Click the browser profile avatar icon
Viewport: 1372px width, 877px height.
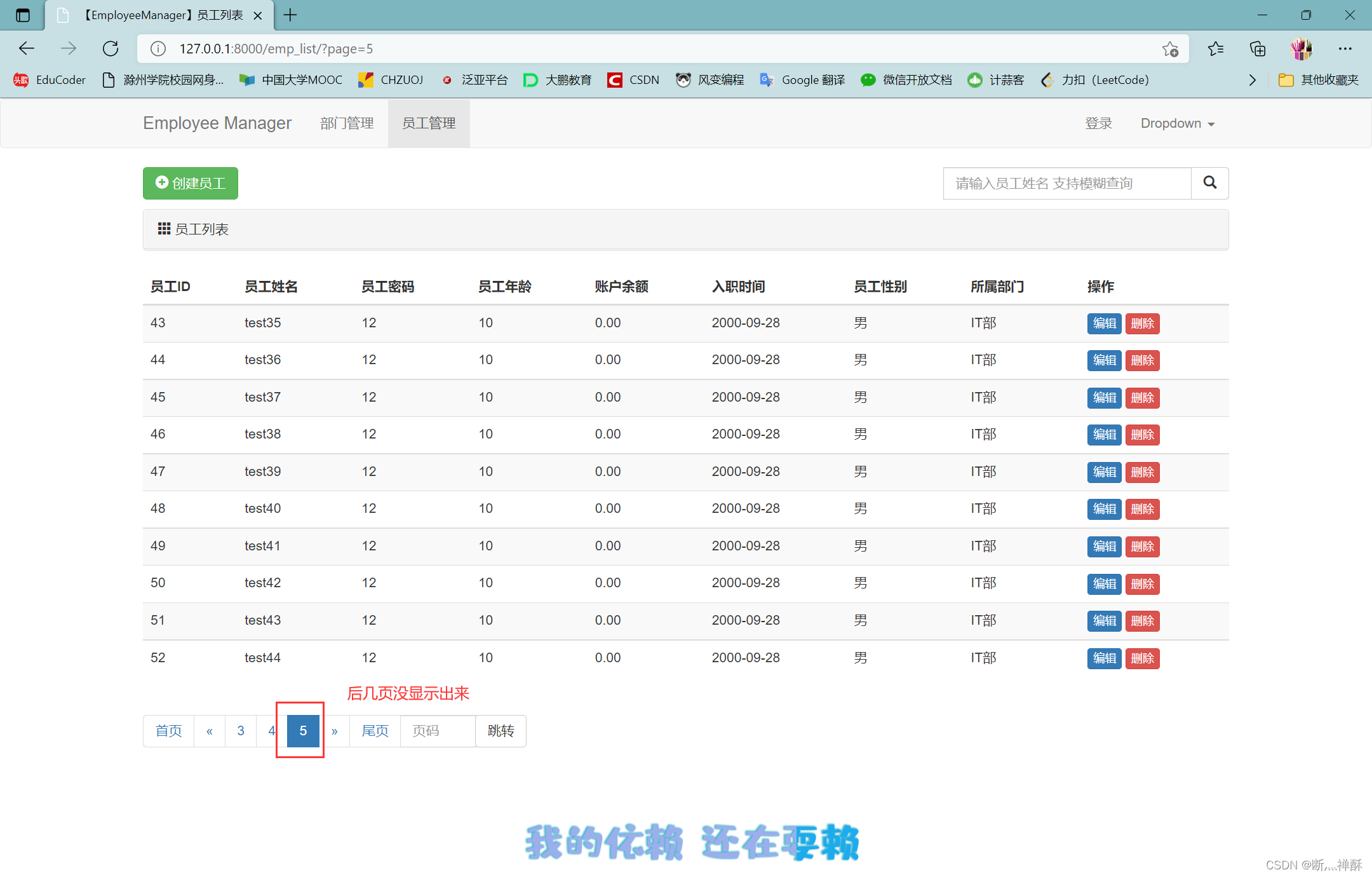click(x=1301, y=48)
